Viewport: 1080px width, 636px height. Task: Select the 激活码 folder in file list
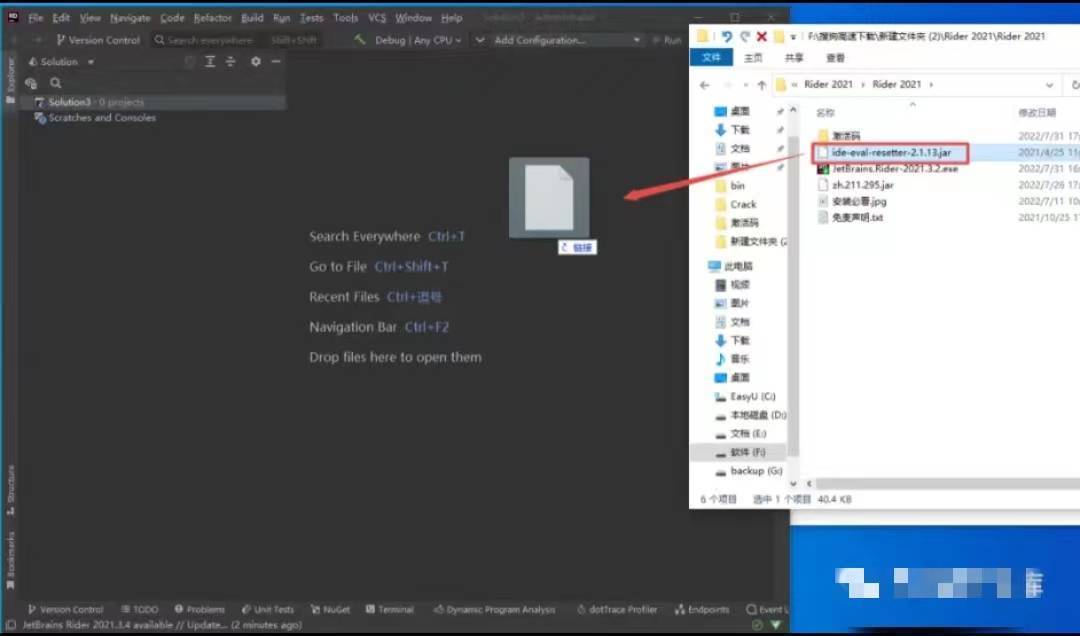tap(847, 136)
